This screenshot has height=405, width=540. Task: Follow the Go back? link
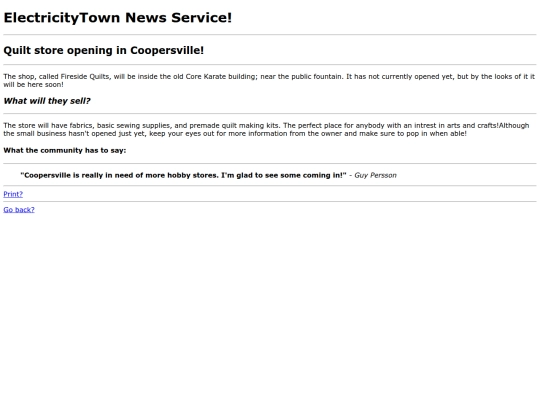coord(19,210)
